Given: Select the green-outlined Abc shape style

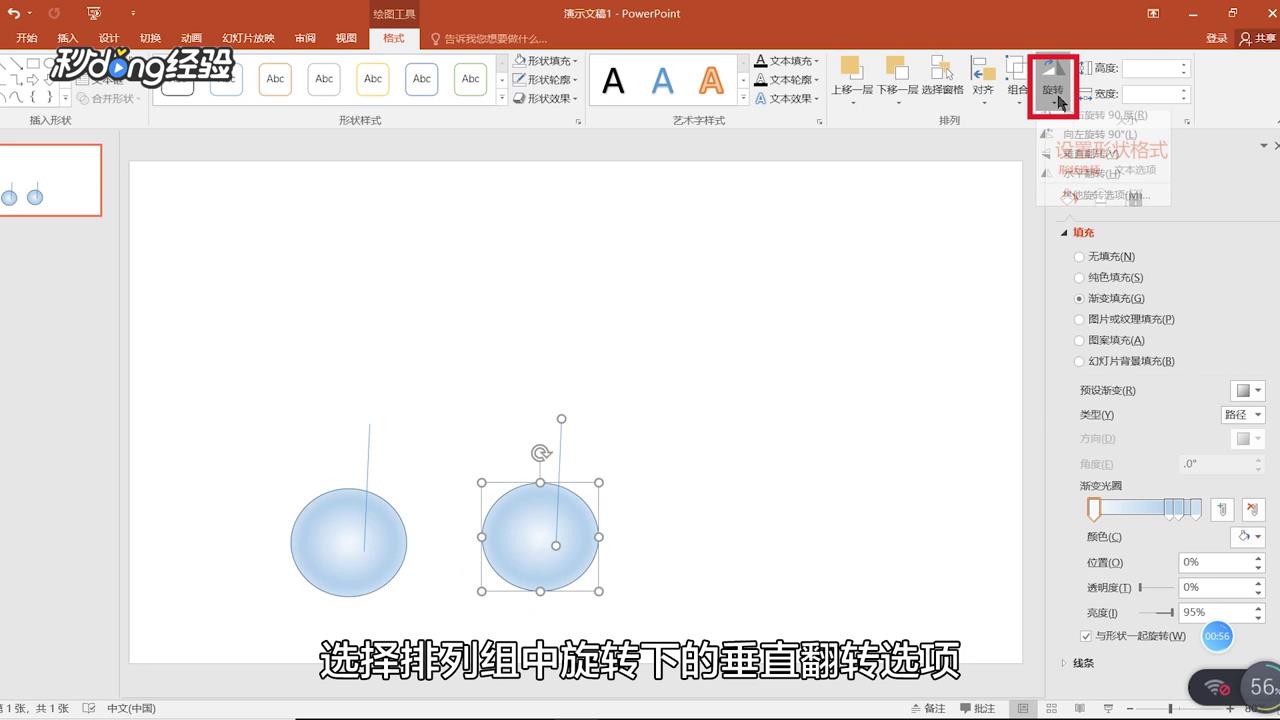Looking at the screenshot, I should (471, 79).
